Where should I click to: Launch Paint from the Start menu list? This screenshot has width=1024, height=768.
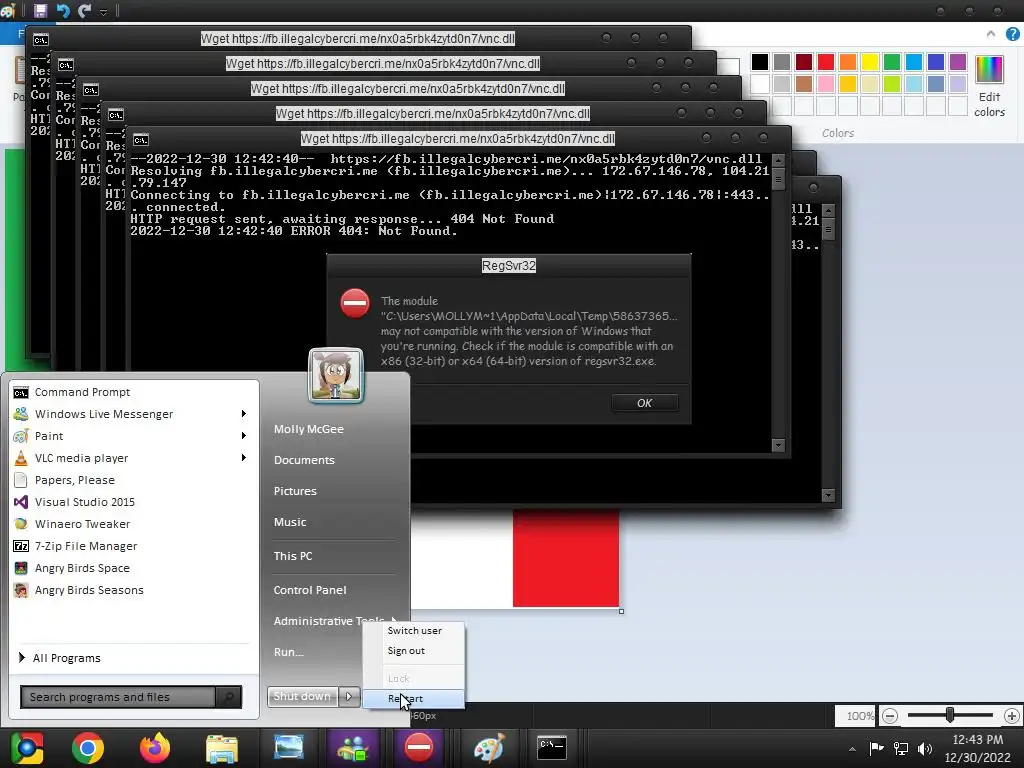coord(134,436)
